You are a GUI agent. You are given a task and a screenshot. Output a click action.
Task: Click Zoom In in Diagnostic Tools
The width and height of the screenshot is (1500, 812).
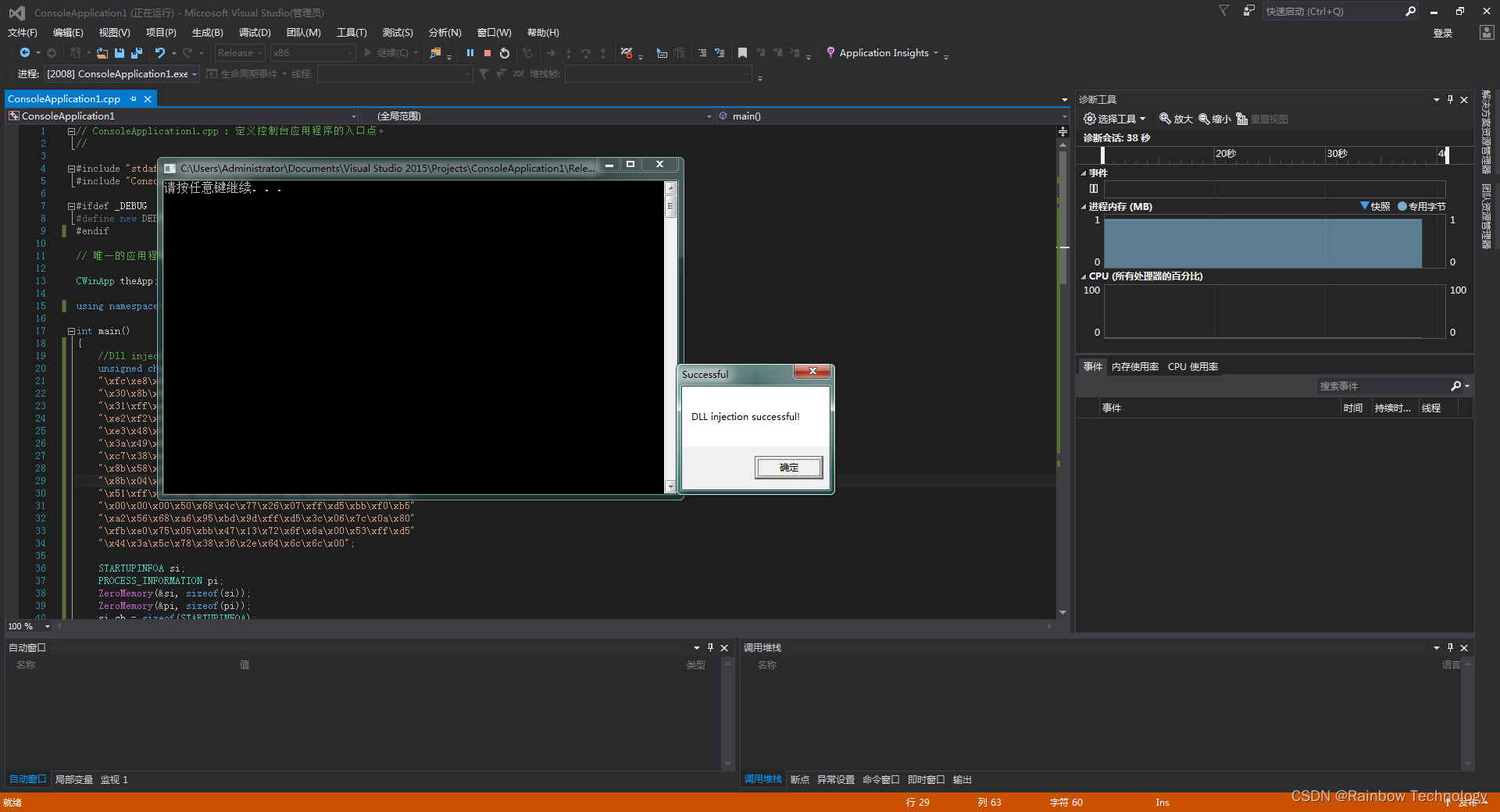(1176, 119)
